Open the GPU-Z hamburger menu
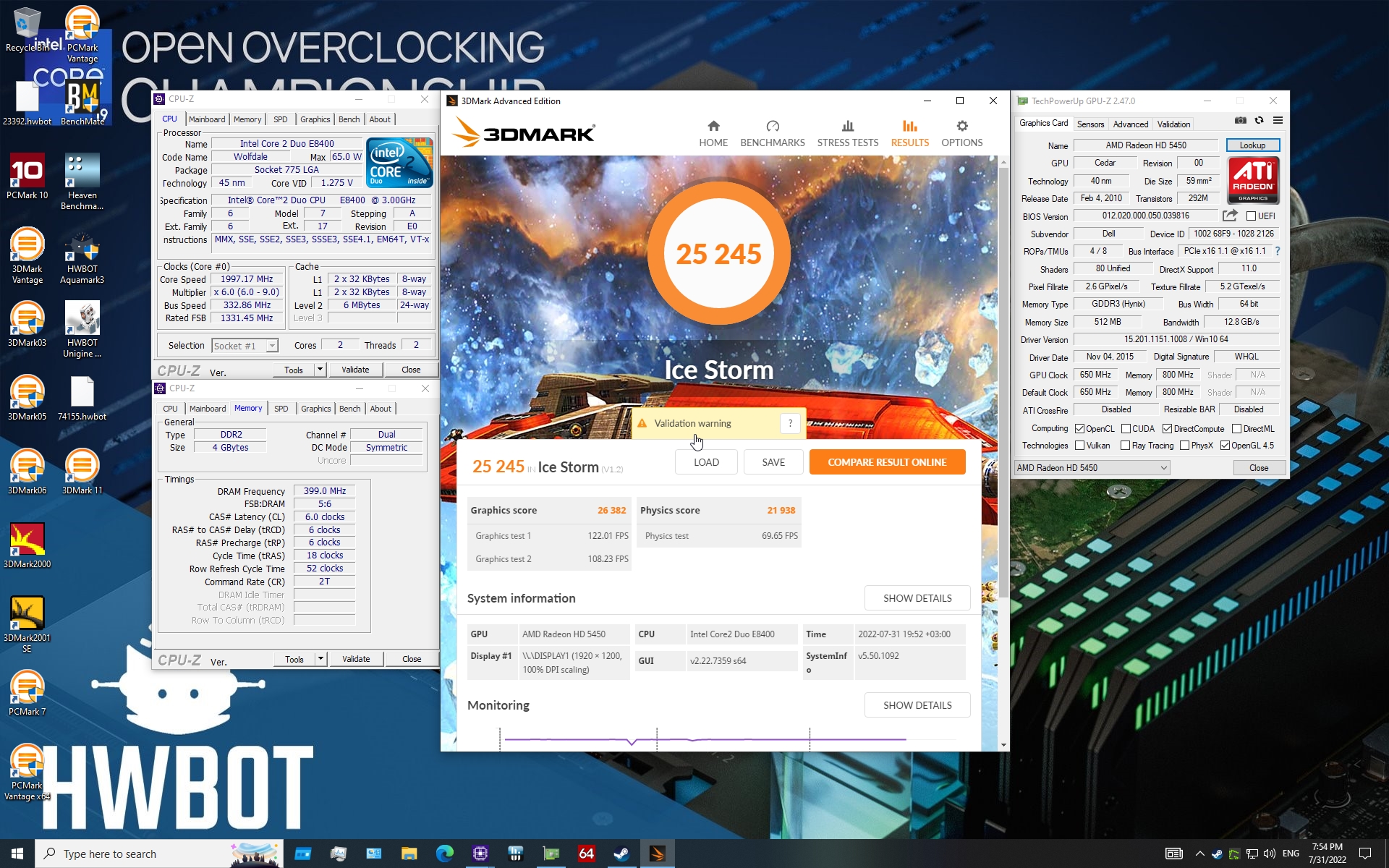The image size is (1389, 868). (1278, 120)
